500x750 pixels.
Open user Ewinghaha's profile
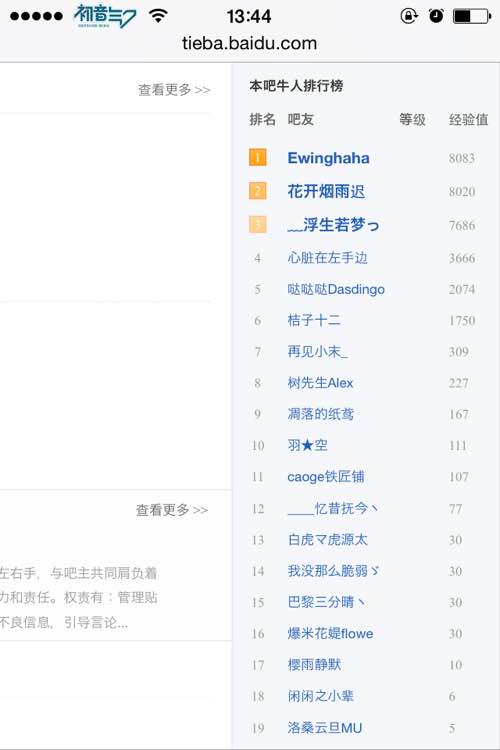pyautogui.click(x=328, y=158)
